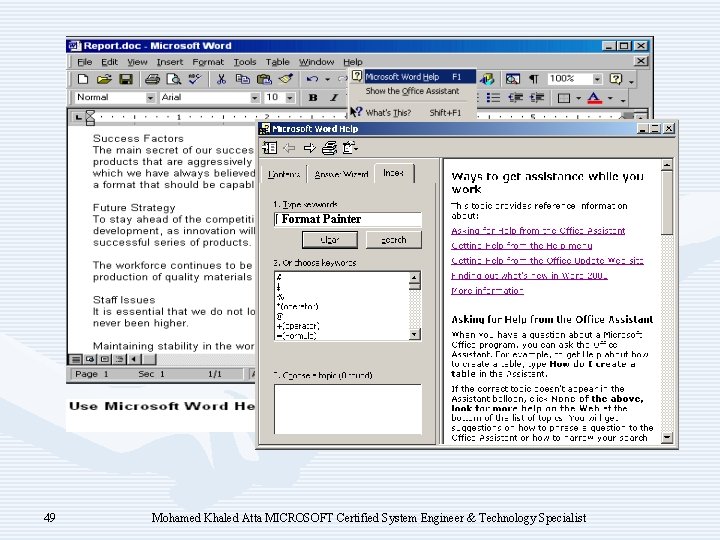
Task: Click the keywords field containing Format Painter
Action: (348, 219)
